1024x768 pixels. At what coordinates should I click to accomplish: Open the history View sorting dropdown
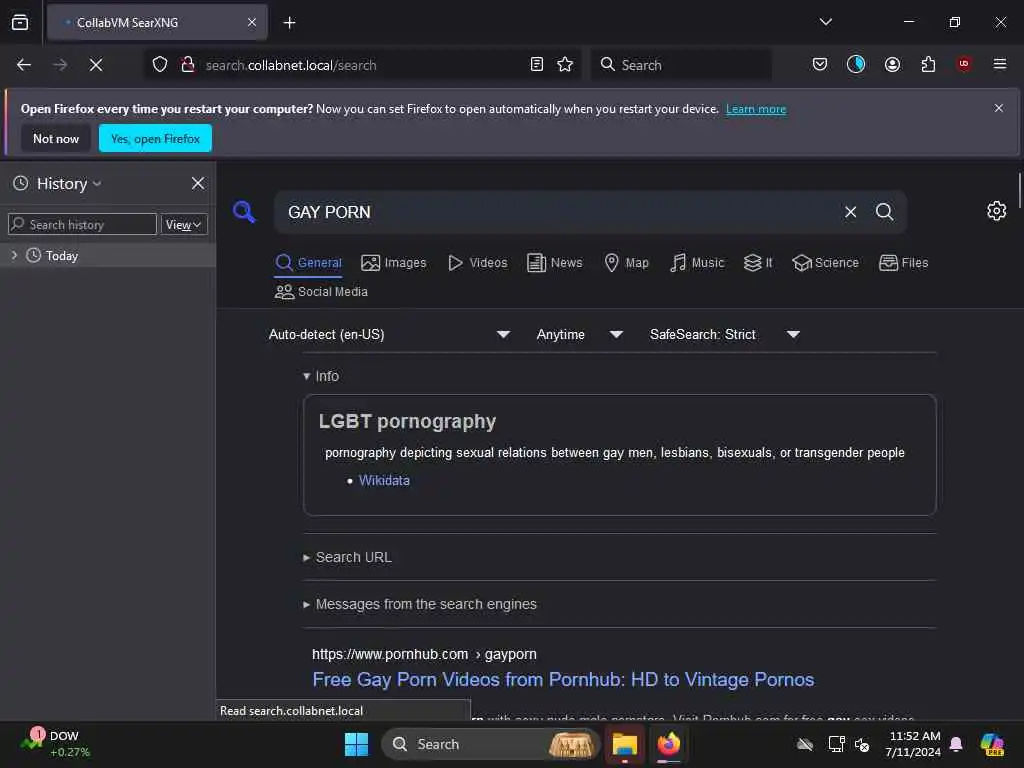pyautogui.click(x=184, y=225)
